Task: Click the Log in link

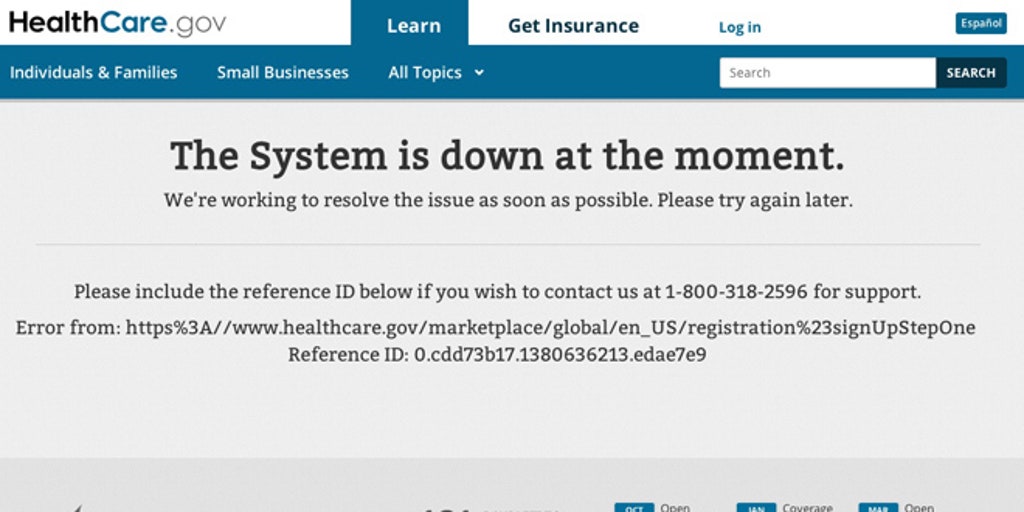Action: [739, 27]
